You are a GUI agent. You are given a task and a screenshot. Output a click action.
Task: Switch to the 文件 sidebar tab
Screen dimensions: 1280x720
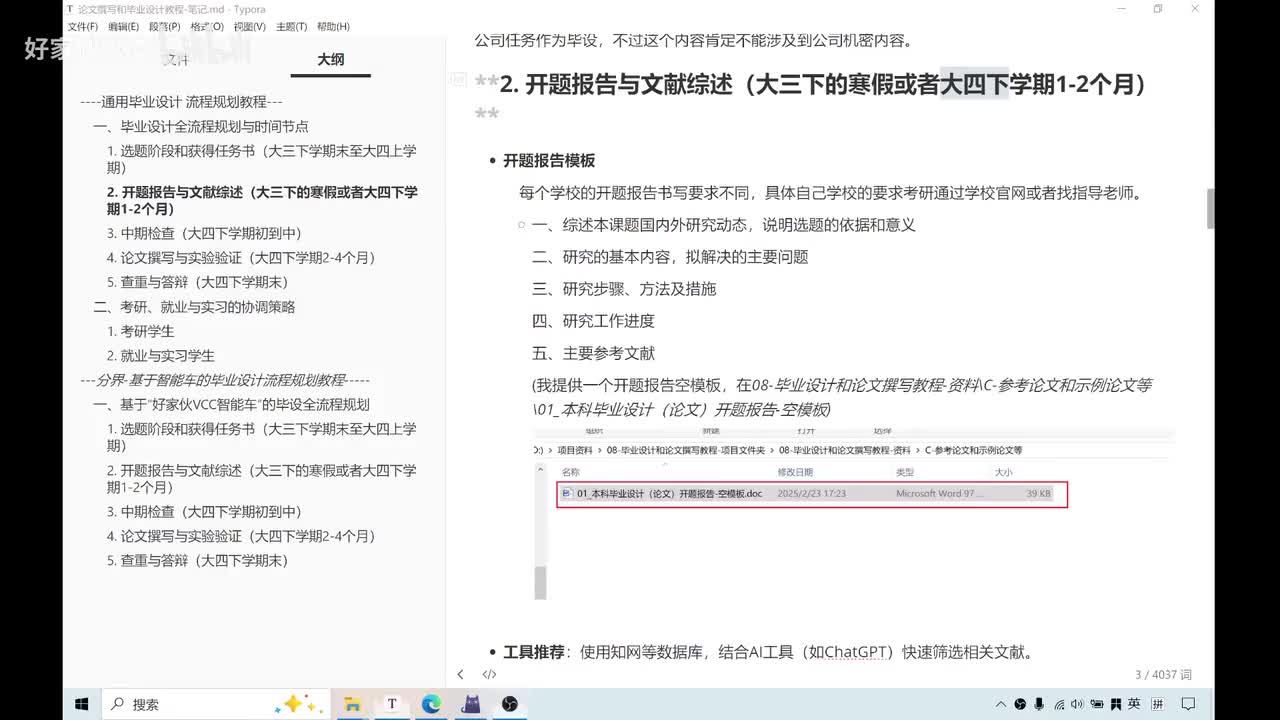coord(176,60)
